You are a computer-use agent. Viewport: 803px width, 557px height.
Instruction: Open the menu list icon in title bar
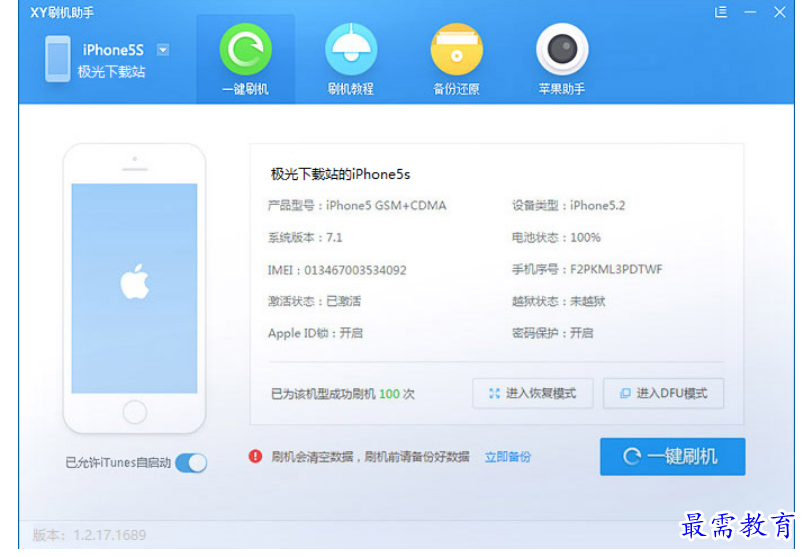click(721, 12)
